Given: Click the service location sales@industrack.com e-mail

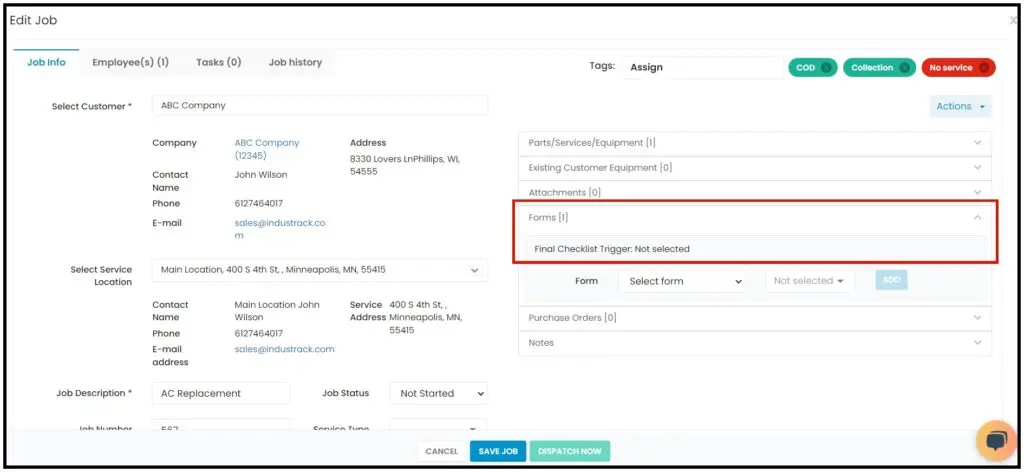Looking at the screenshot, I should 284,349.
